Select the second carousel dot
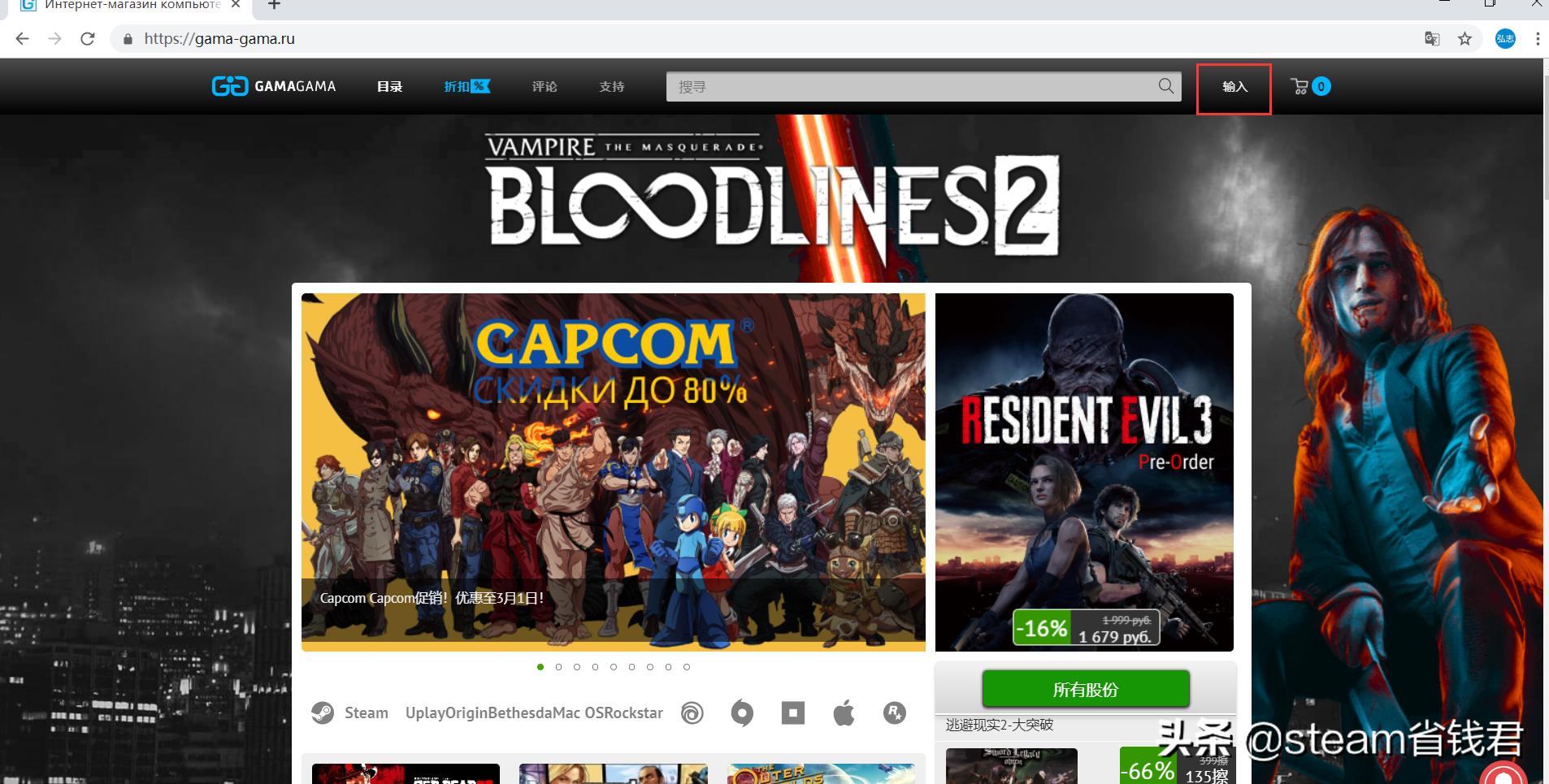1549x784 pixels. (558, 667)
